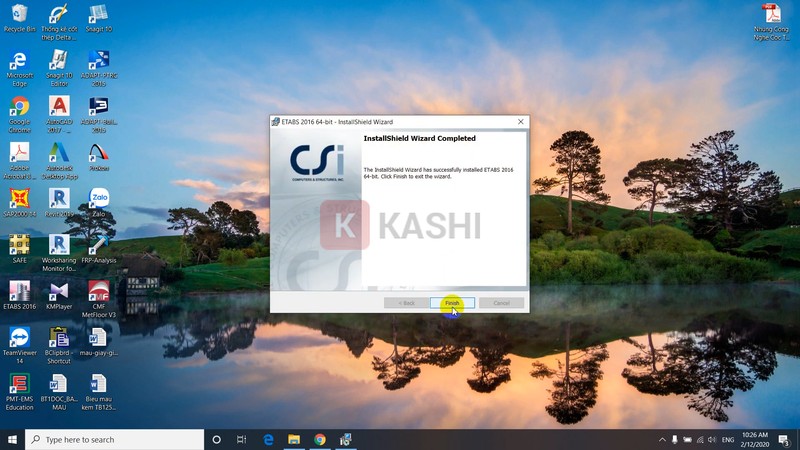
Task: Launch the Microsoft Edge desktop shortcut
Action: pyautogui.click(x=19, y=61)
